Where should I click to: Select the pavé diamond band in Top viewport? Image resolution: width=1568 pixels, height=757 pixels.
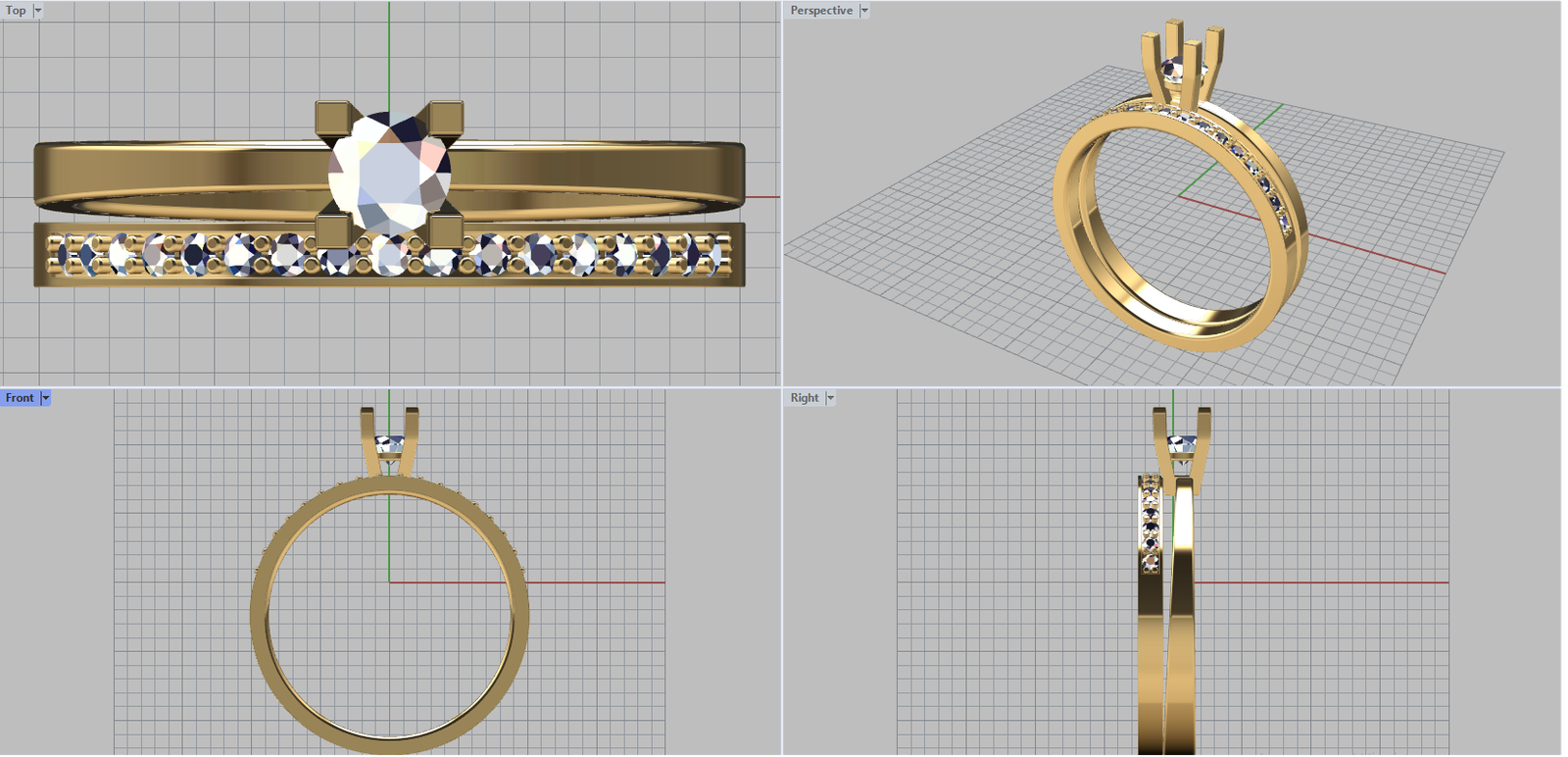click(x=389, y=255)
